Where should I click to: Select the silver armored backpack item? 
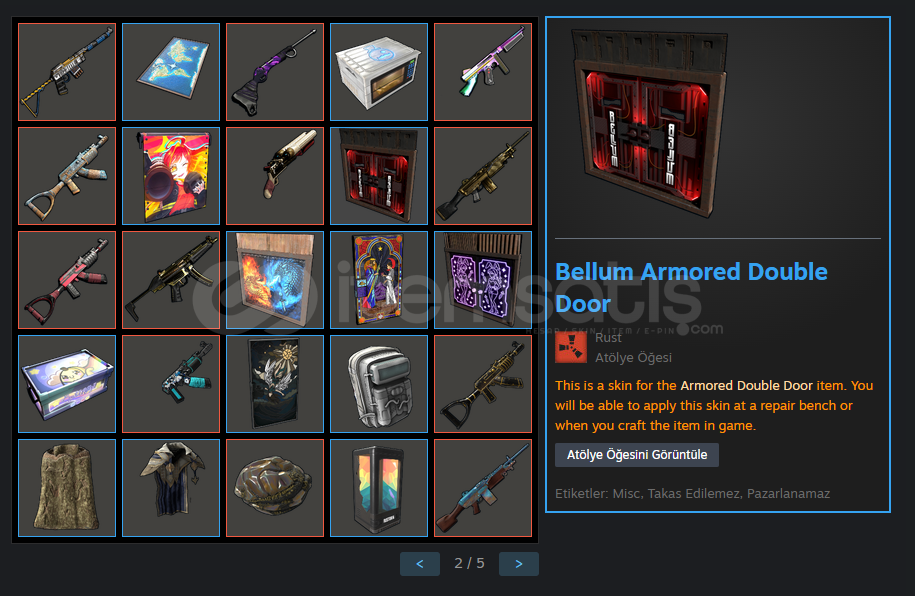pyautogui.click(x=379, y=384)
